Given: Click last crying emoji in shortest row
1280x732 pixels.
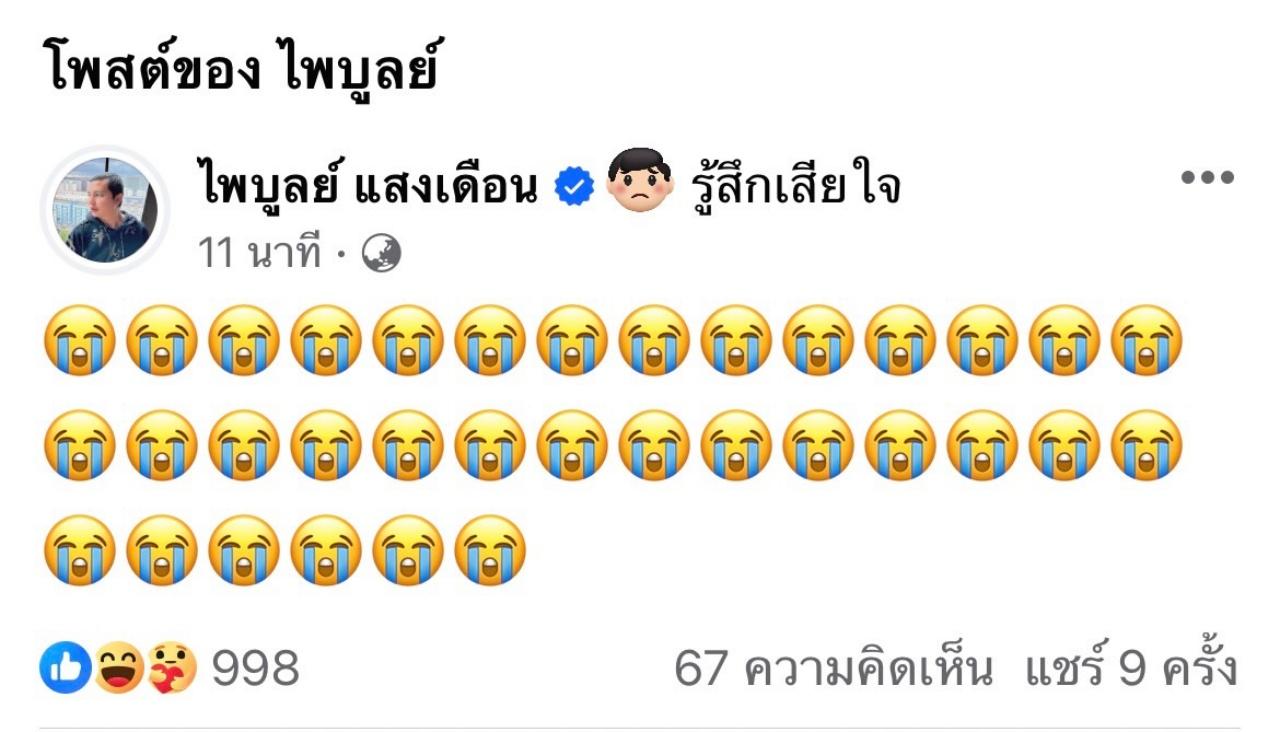Looking at the screenshot, I should 490,550.
